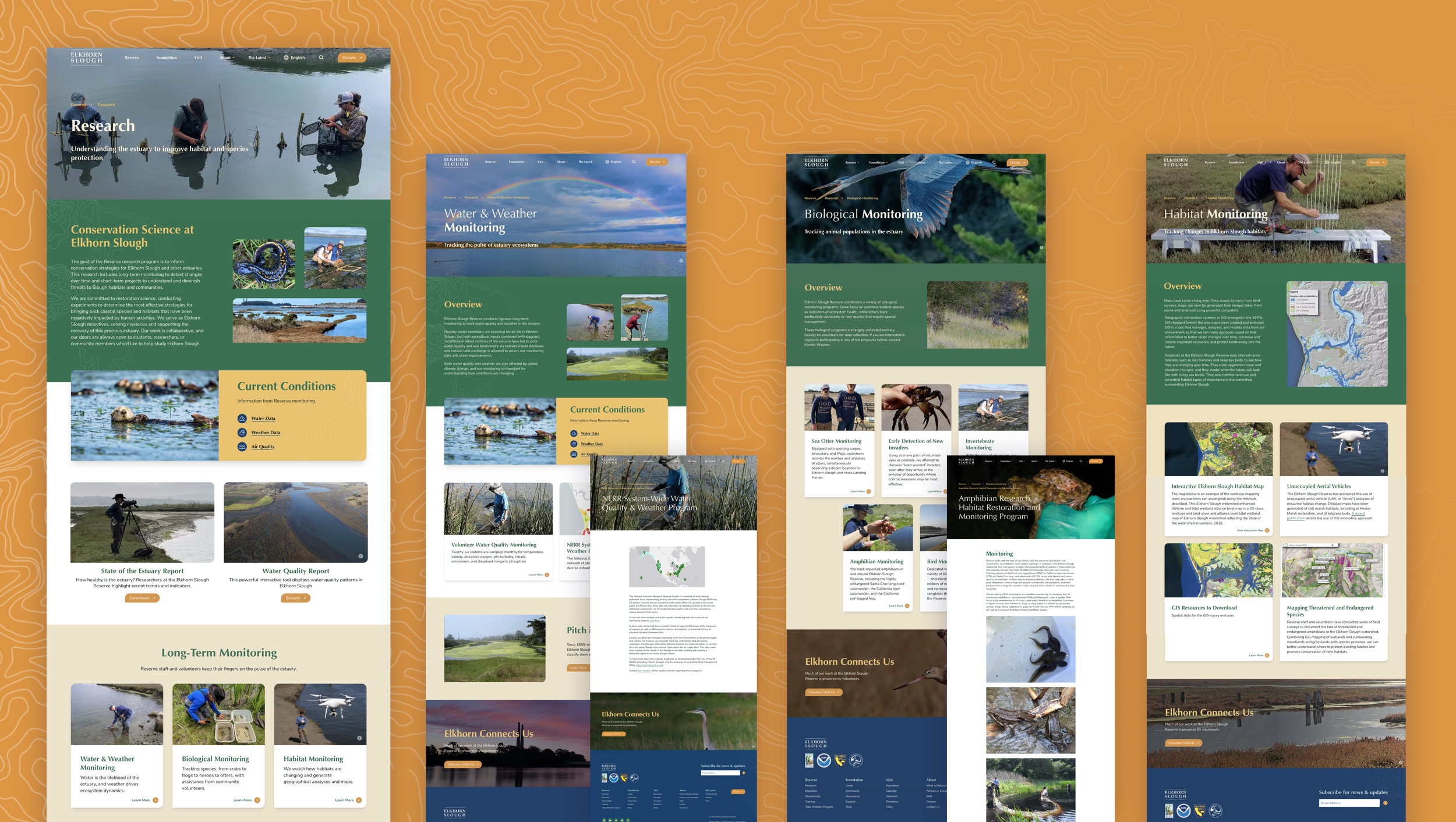The width and height of the screenshot is (1456, 822).
Task: Expand the Visit menu on Research page
Action: 199,58
